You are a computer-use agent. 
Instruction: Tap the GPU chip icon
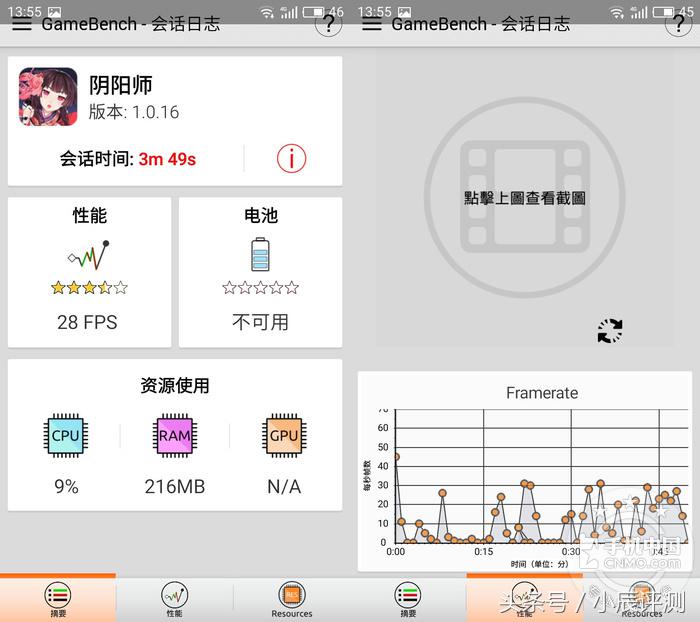pos(284,435)
